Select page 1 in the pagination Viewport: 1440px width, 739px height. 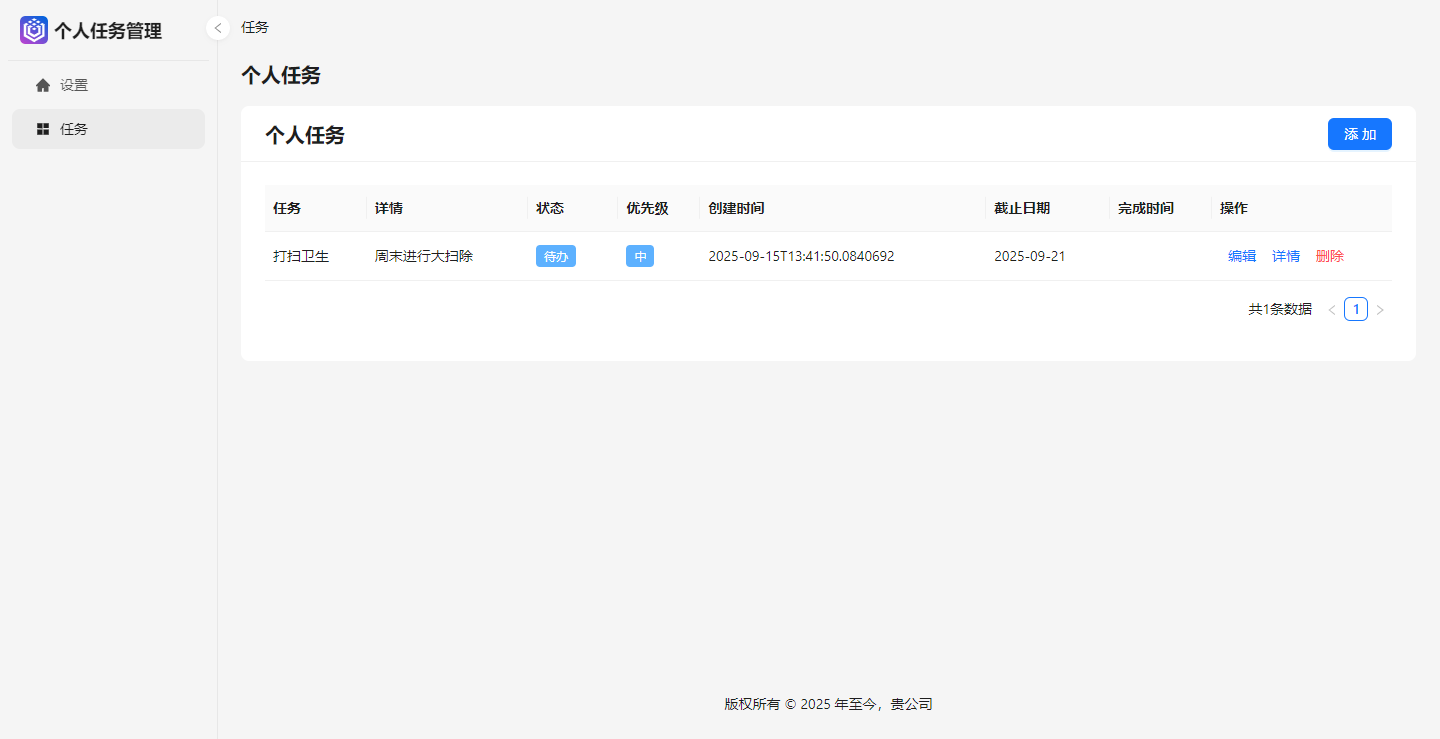1356,309
